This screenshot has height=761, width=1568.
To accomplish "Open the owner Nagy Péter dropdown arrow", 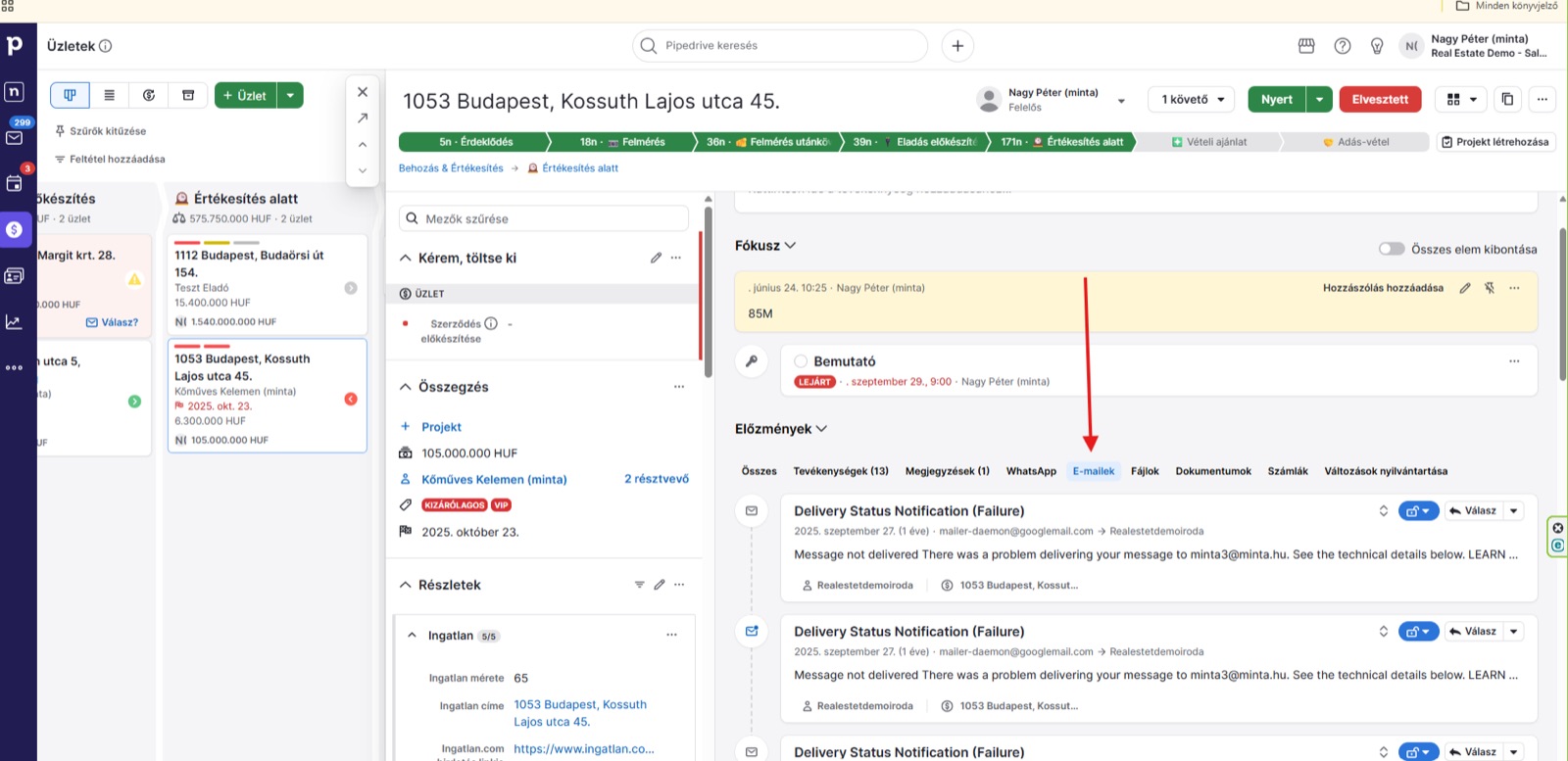I will point(1121,100).
